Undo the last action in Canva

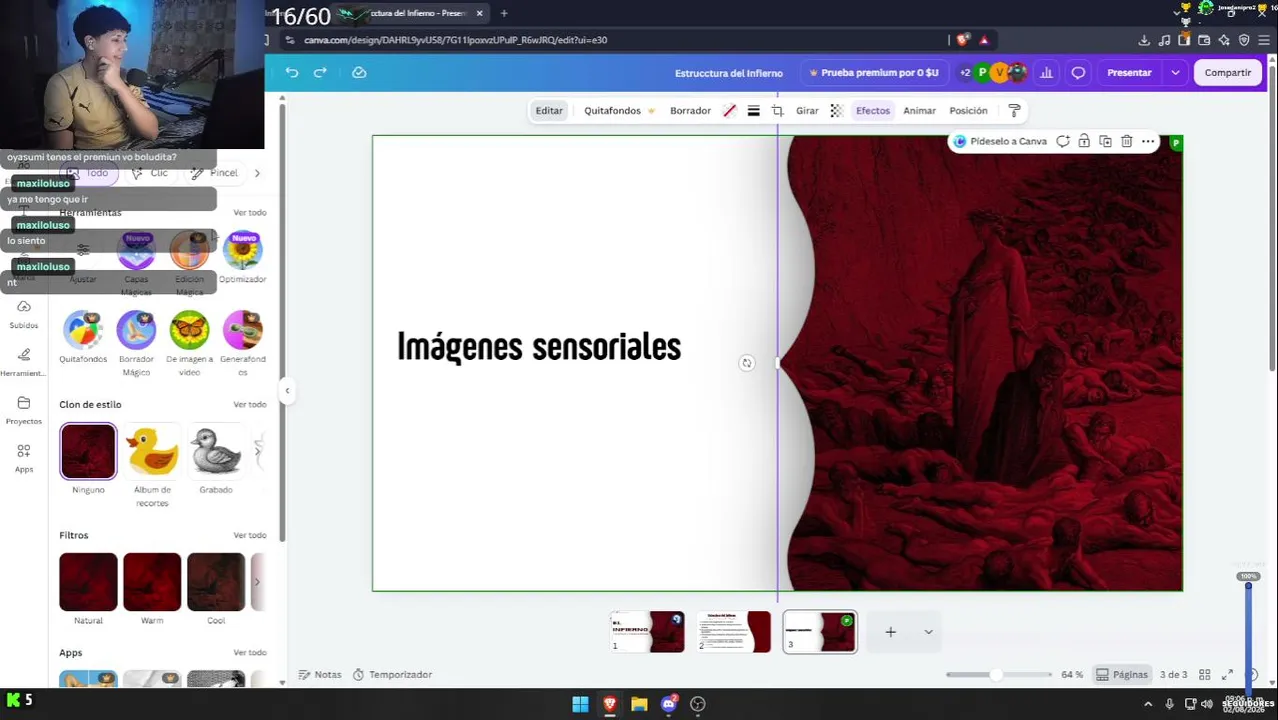click(x=291, y=72)
